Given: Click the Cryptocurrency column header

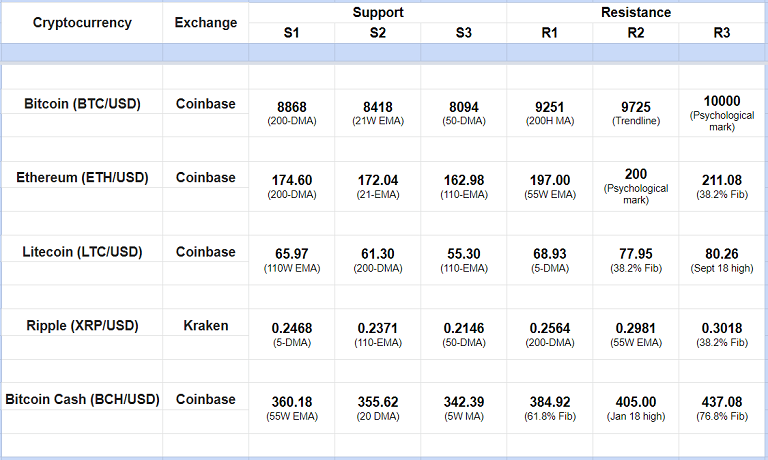Looking at the screenshot, I should click(x=82, y=23).
